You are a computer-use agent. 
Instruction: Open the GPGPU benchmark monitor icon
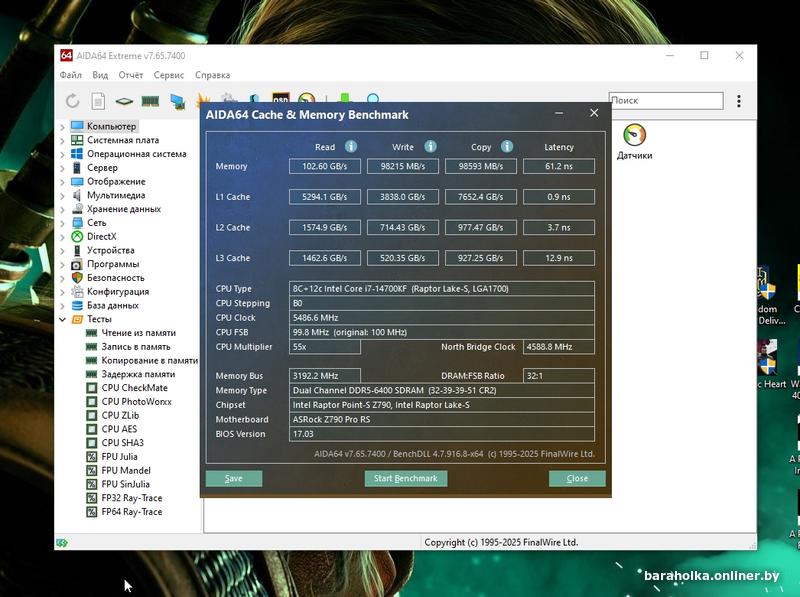point(177,101)
